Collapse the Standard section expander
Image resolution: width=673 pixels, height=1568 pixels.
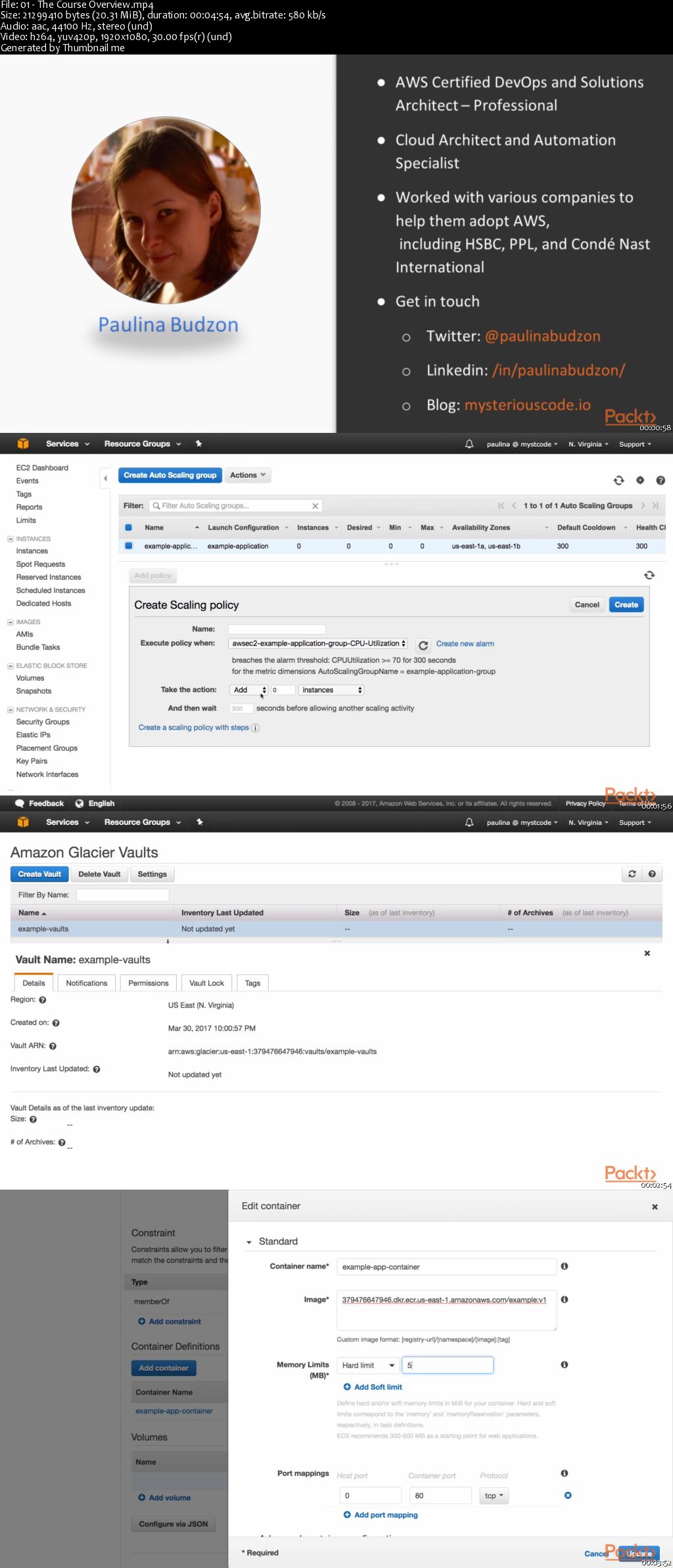click(x=249, y=1242)
